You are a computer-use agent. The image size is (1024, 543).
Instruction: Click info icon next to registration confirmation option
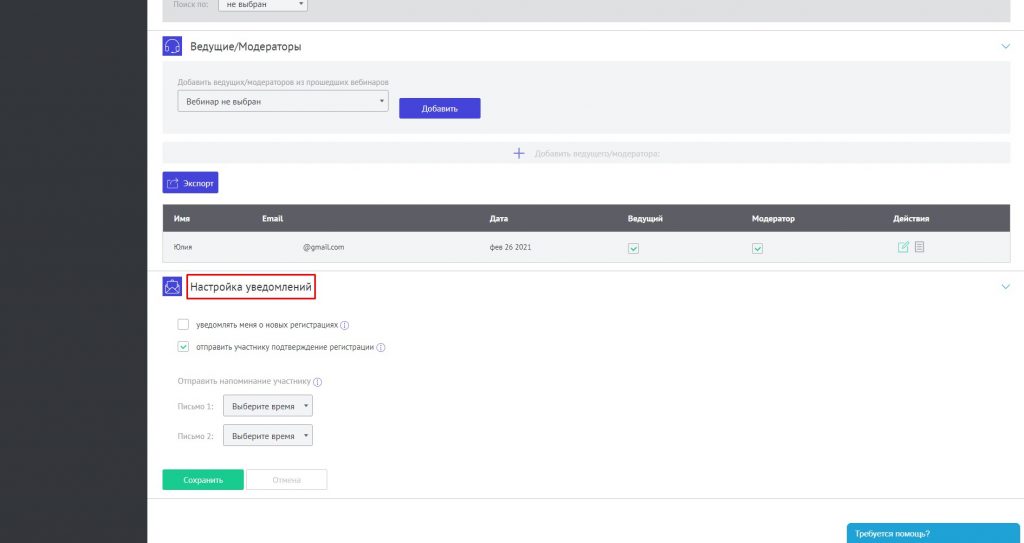tap(381, 348)
